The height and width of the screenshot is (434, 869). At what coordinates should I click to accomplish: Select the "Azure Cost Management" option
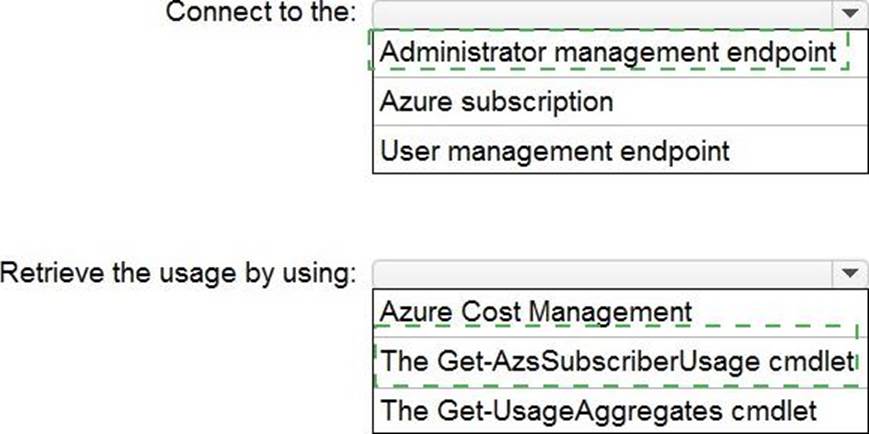(x=536, y=311)
